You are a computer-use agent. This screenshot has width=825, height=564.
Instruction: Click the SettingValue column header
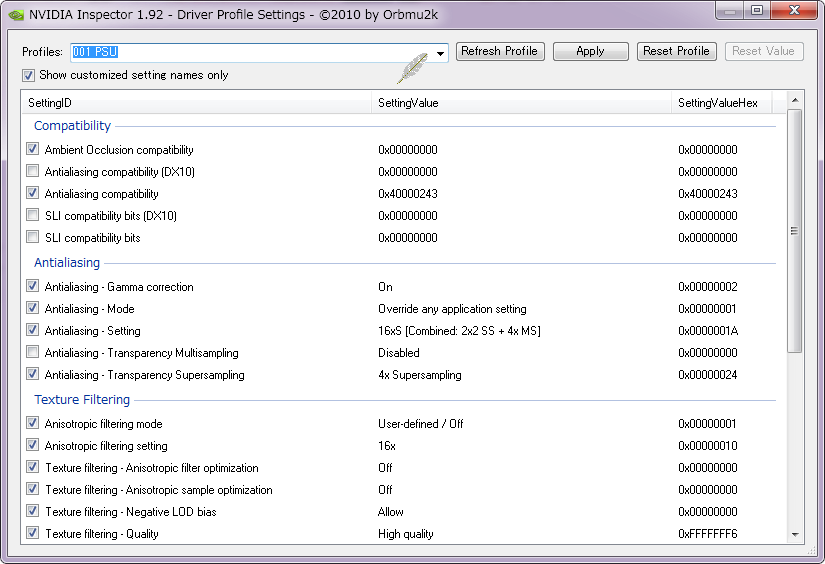[x=521, y=103]
